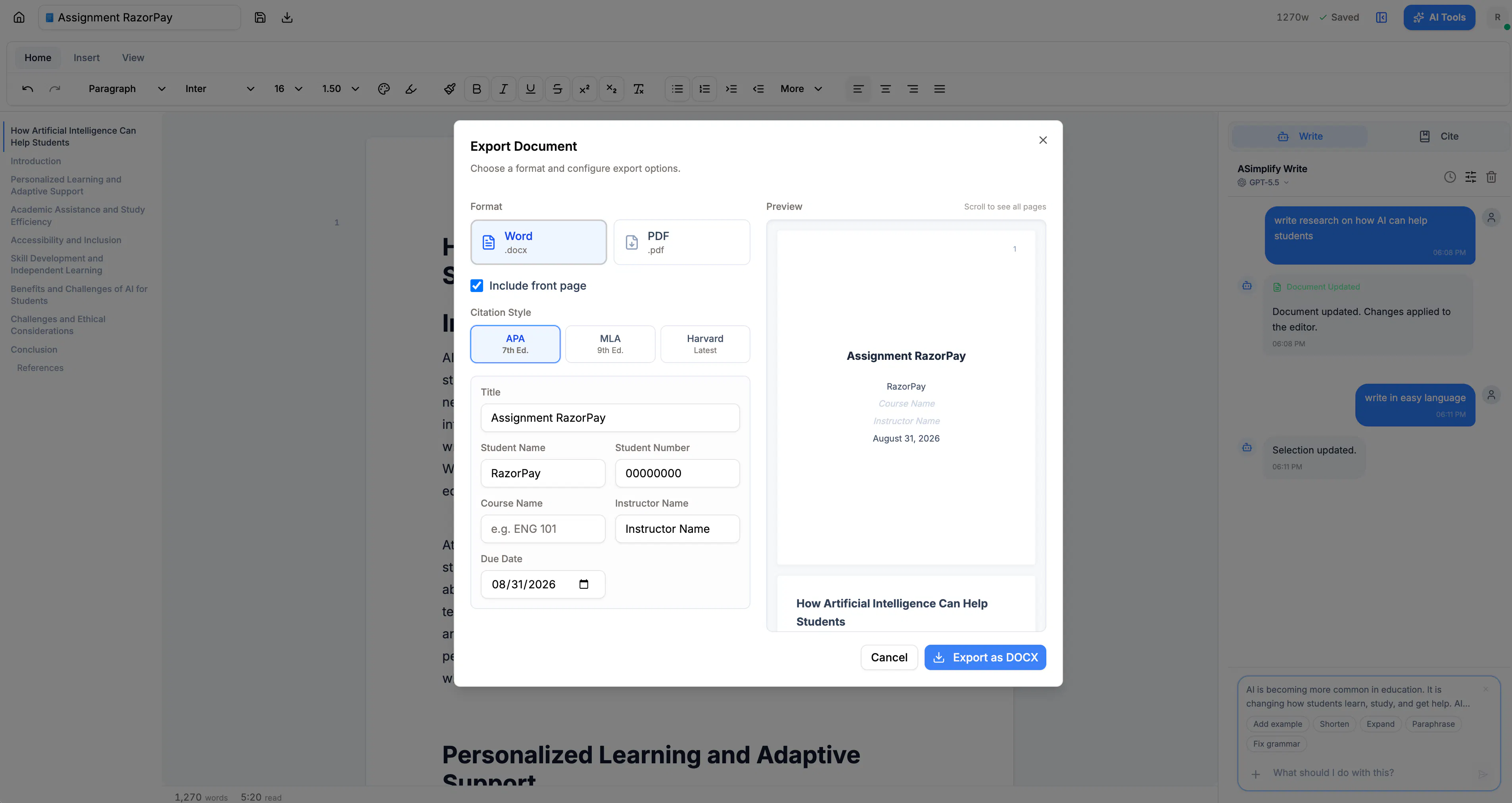This screenshot has width=1512, height=803.
Task: Open line spacing 1.50 dropdown
Action: (x=340, y=88)
